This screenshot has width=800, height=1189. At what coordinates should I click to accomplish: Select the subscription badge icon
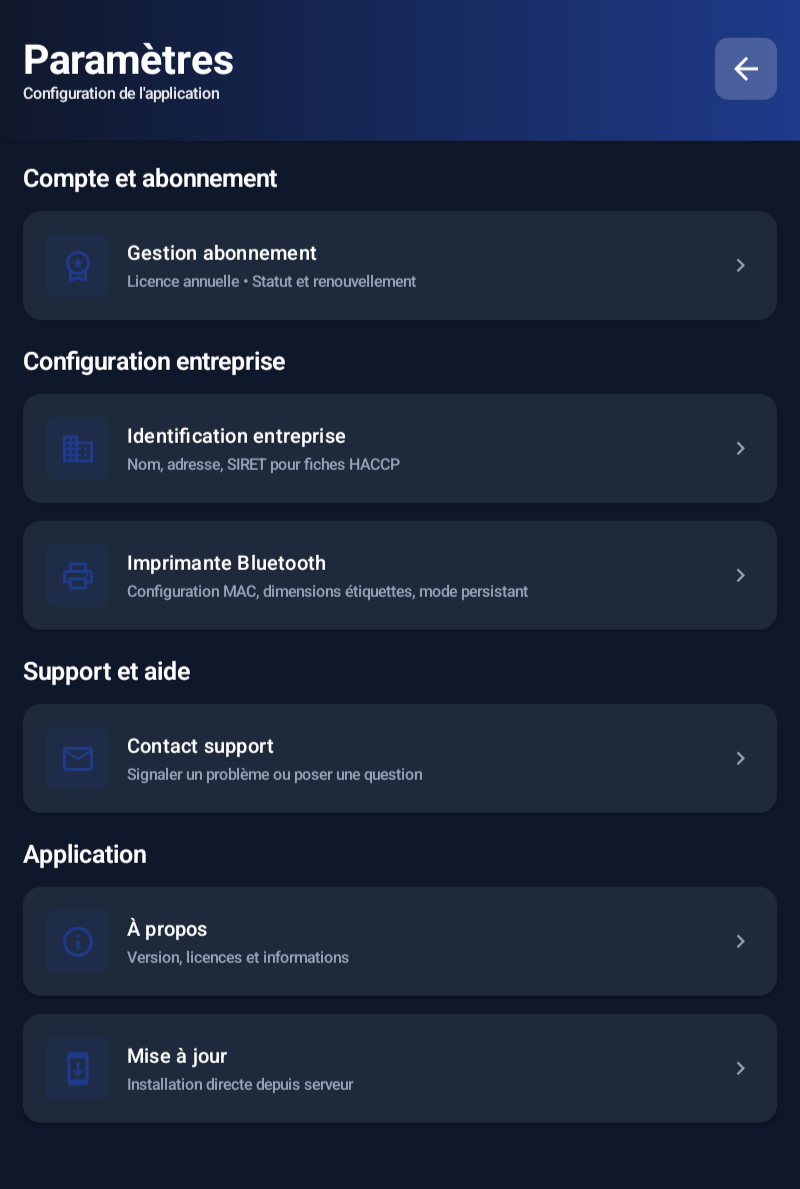78,265
